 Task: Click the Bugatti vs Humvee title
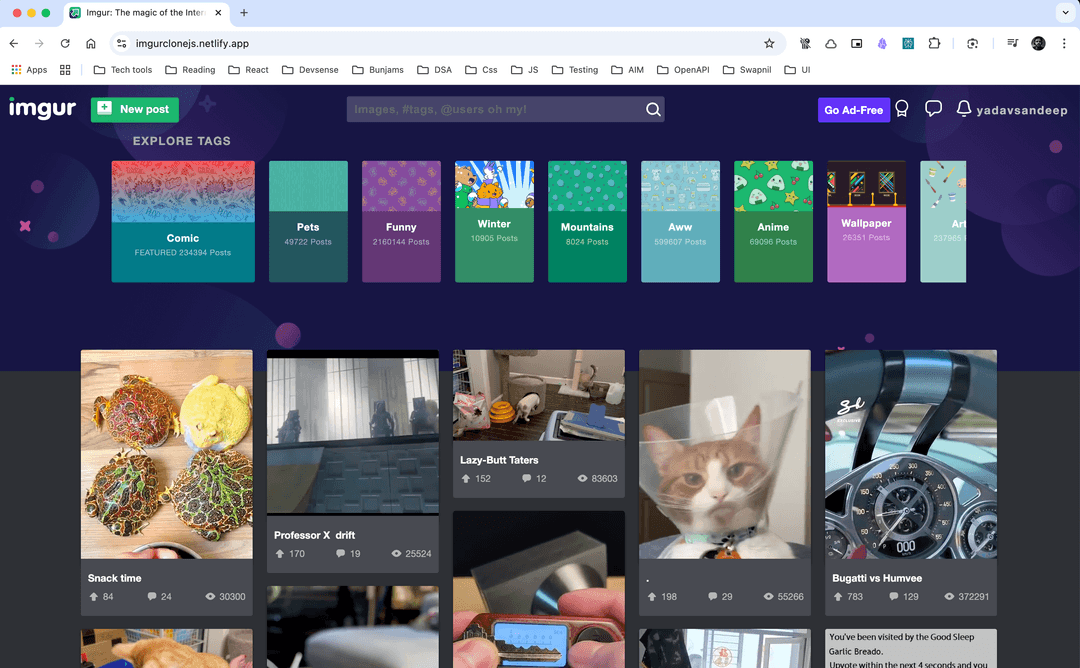[877, 578]
